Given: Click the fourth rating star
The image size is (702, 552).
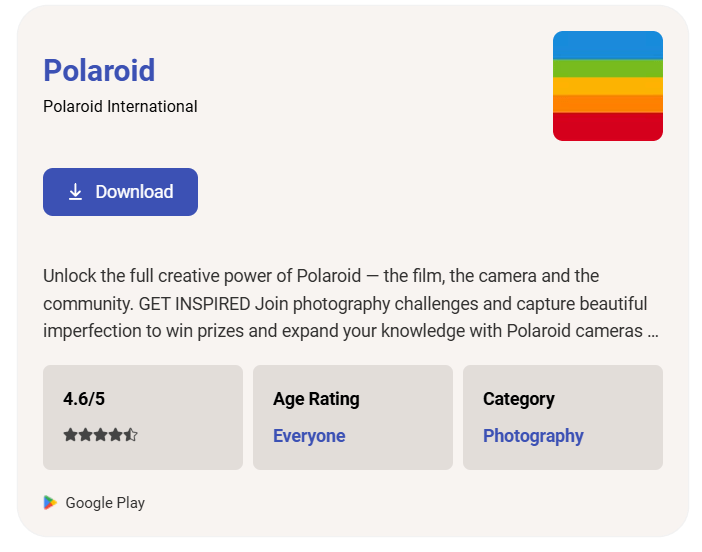Looking at the screenshot, I should point(116,435).
